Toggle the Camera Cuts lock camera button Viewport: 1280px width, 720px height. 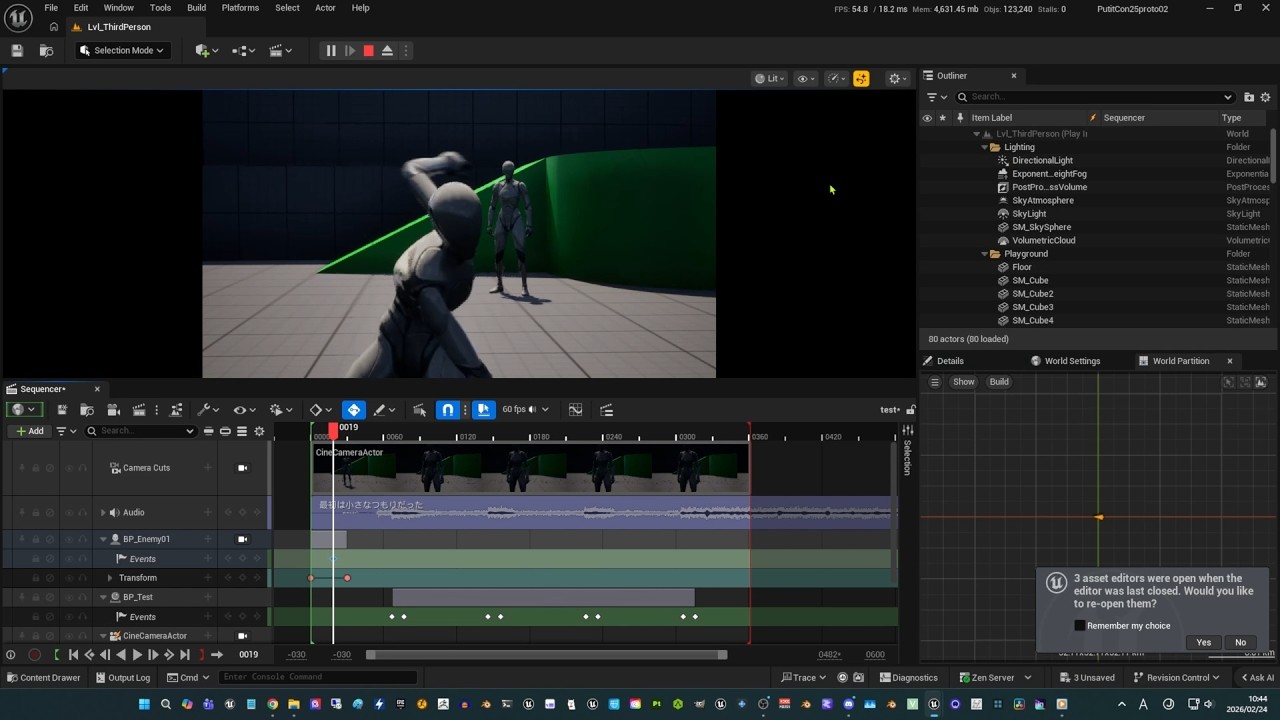coord(242,468)
